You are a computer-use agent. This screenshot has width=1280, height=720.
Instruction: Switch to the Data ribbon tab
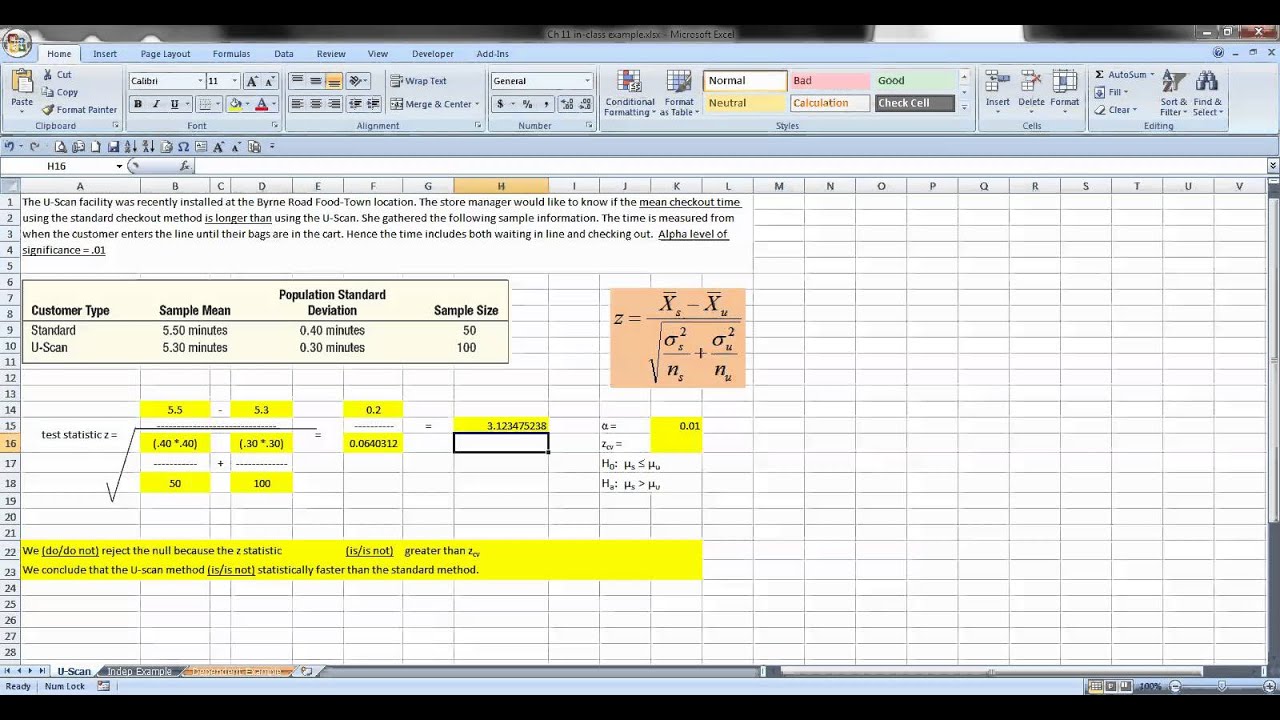[x=284, y=54]
